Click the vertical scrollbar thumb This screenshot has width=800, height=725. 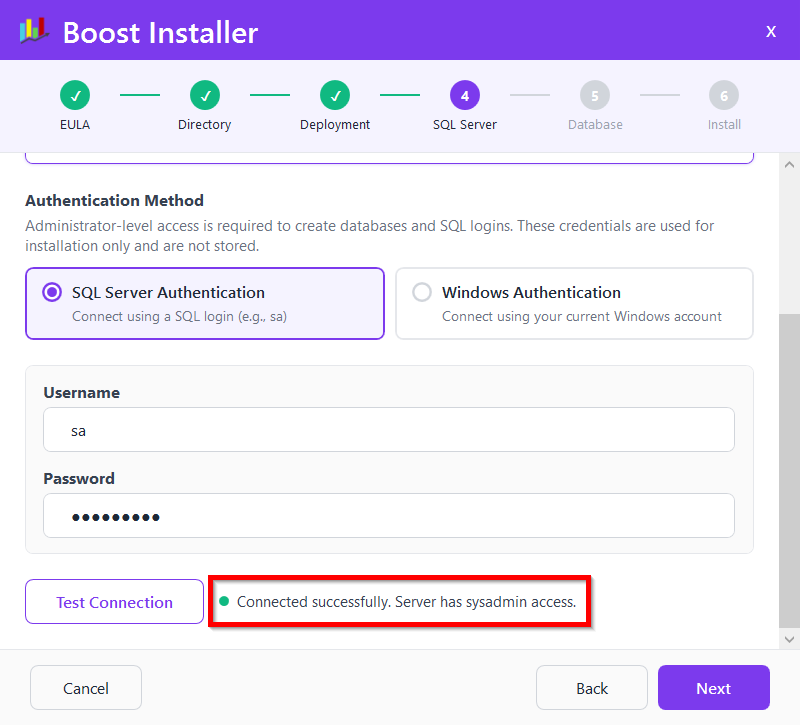[789, 471]
